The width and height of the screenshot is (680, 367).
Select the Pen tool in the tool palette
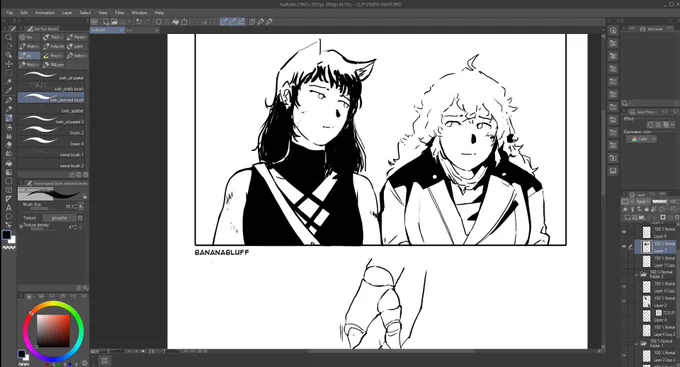[x=8, y=100]
